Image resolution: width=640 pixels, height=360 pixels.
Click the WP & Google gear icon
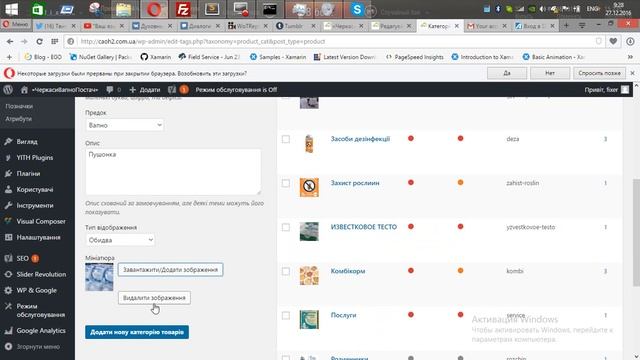[8, 290]
